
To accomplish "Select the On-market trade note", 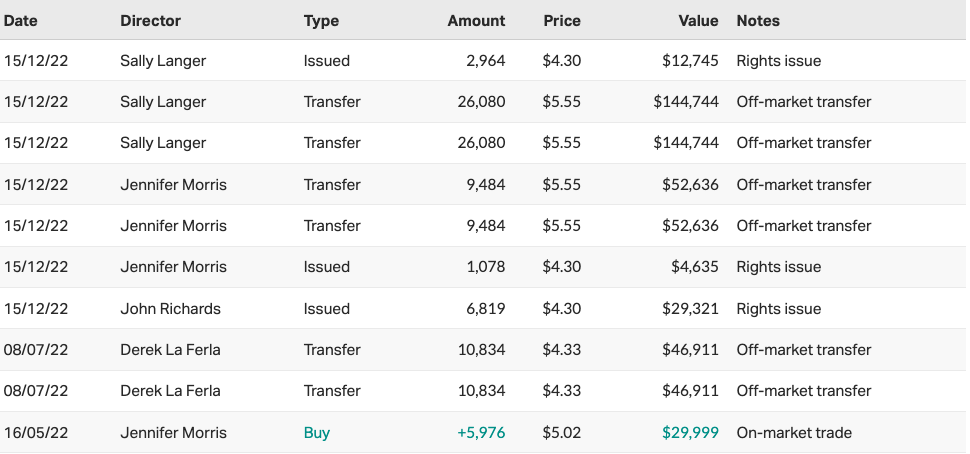I will (x=795, y=433).
